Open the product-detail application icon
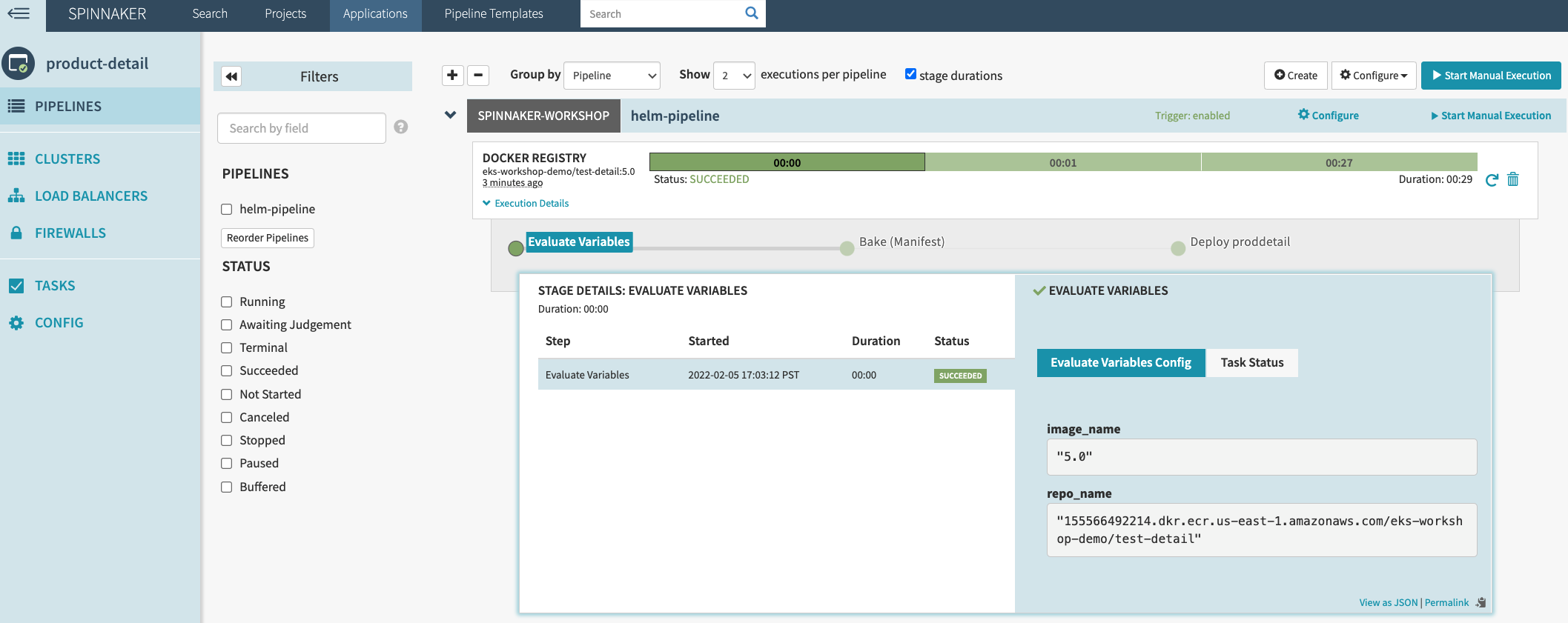The height and width of the screenshot is (623, 1568). tap(19, 64)
